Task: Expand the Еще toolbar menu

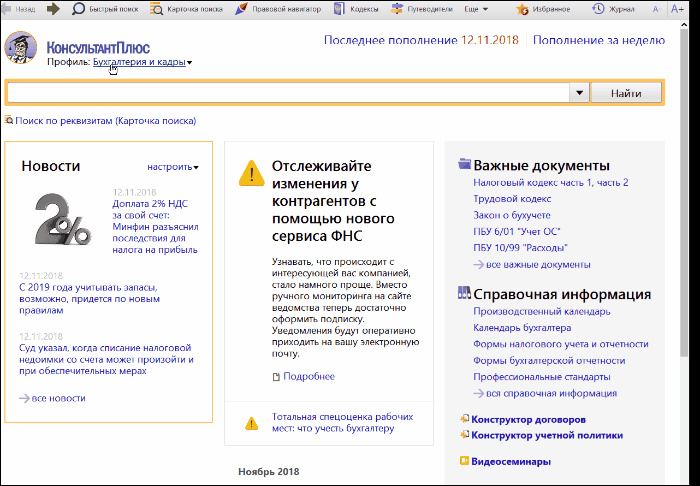Action: 476,9
